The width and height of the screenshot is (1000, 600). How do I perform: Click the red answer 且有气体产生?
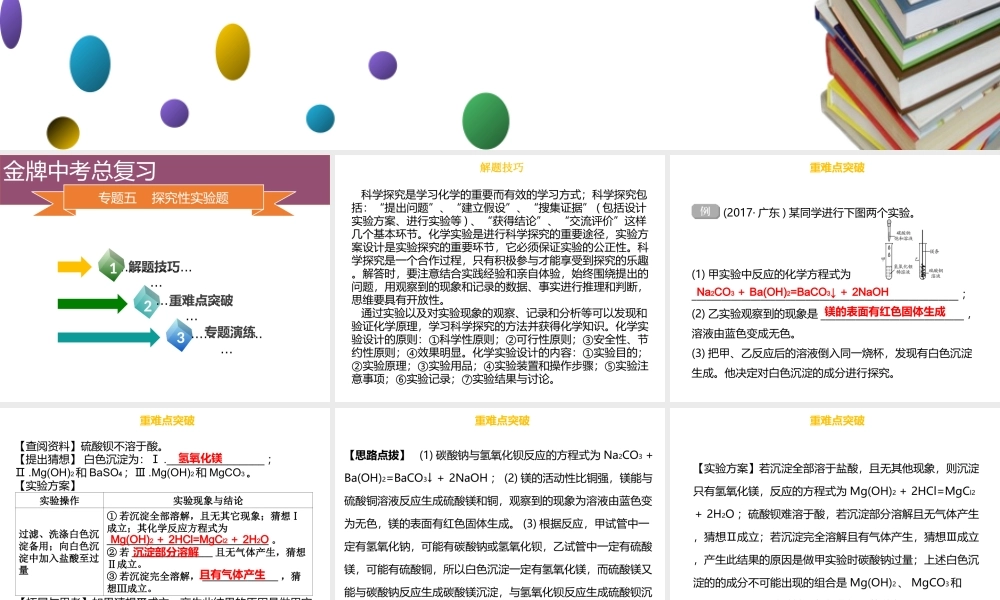232,574
